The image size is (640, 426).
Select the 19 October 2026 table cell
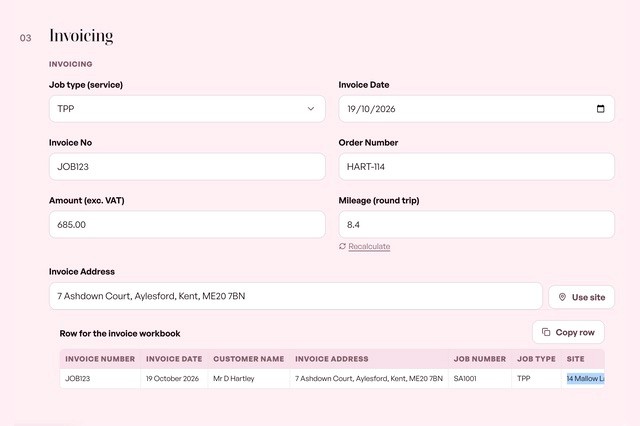point(174,379)
